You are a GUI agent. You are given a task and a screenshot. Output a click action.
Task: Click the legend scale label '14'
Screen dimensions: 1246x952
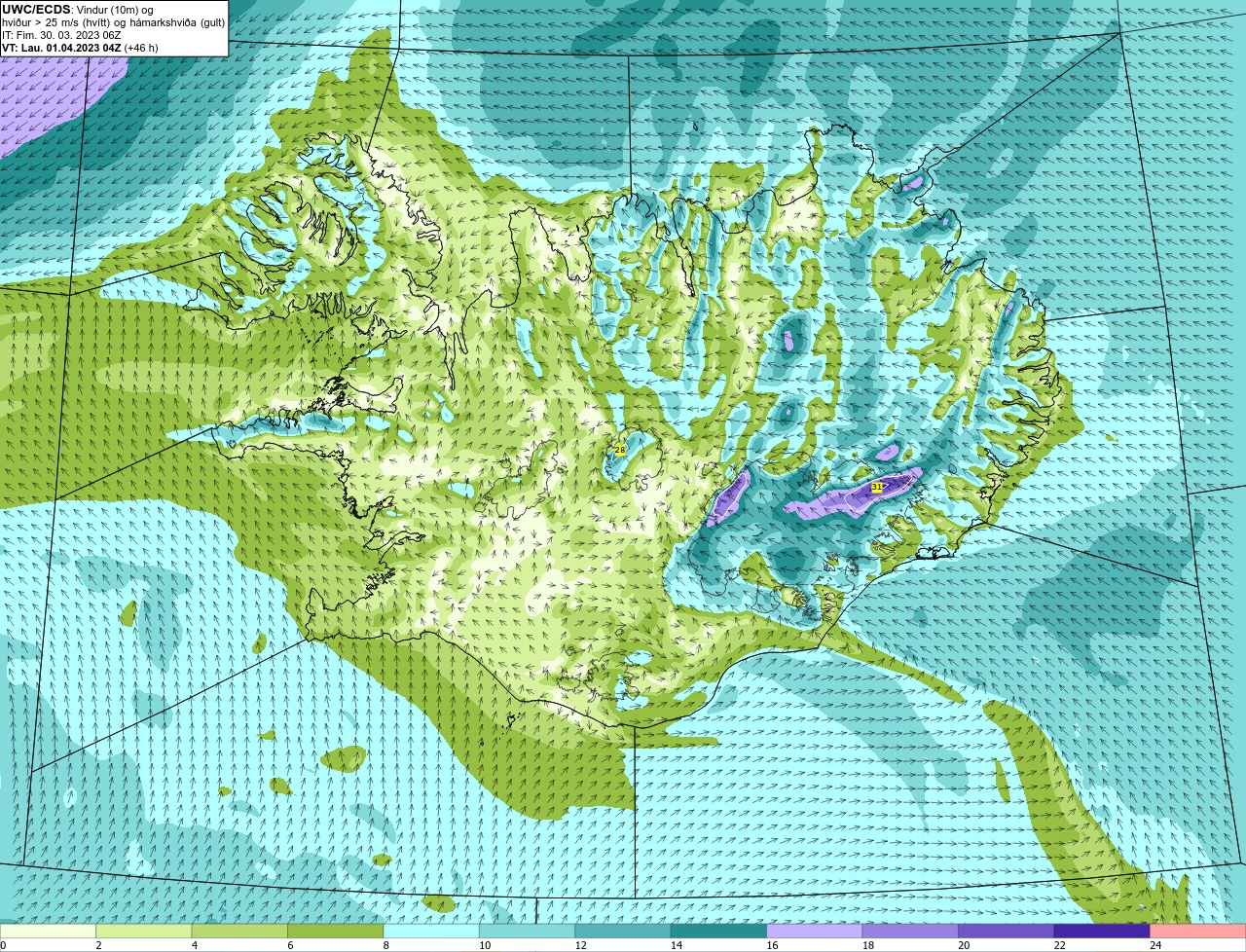coord(676,945)
